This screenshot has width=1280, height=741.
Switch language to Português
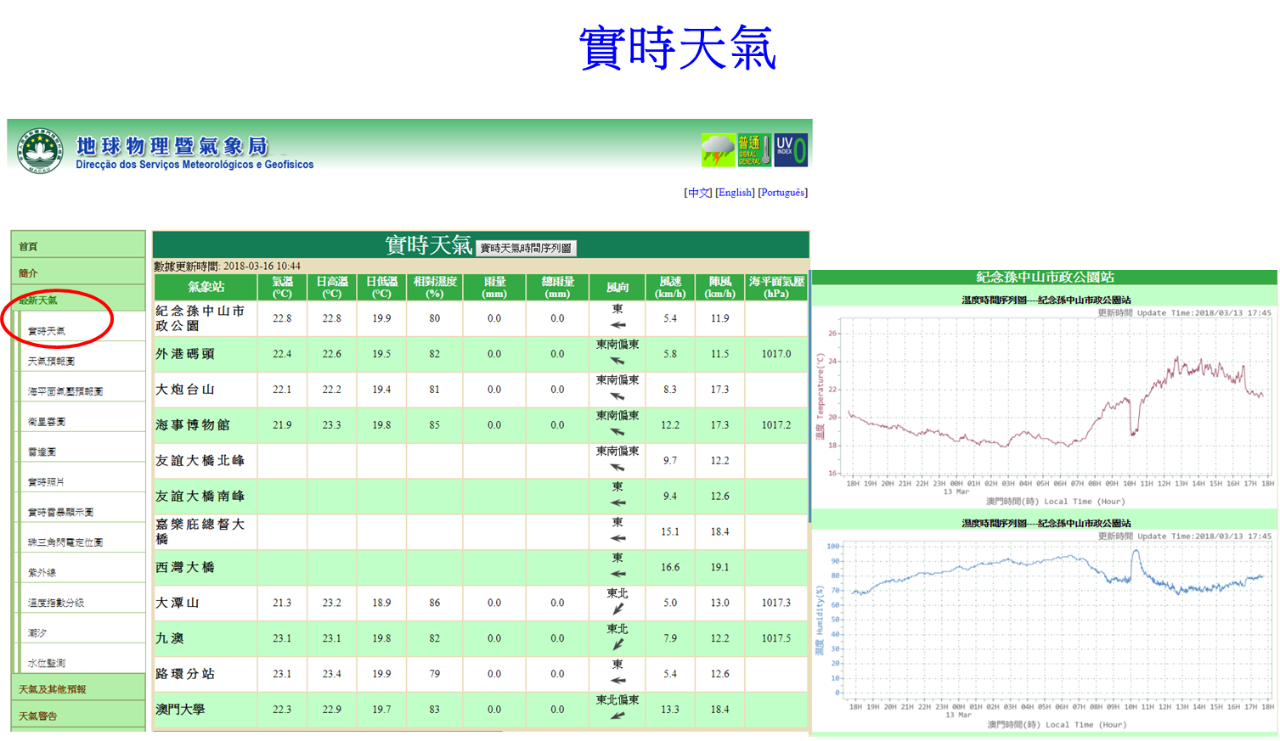click(x=782, y=192)
